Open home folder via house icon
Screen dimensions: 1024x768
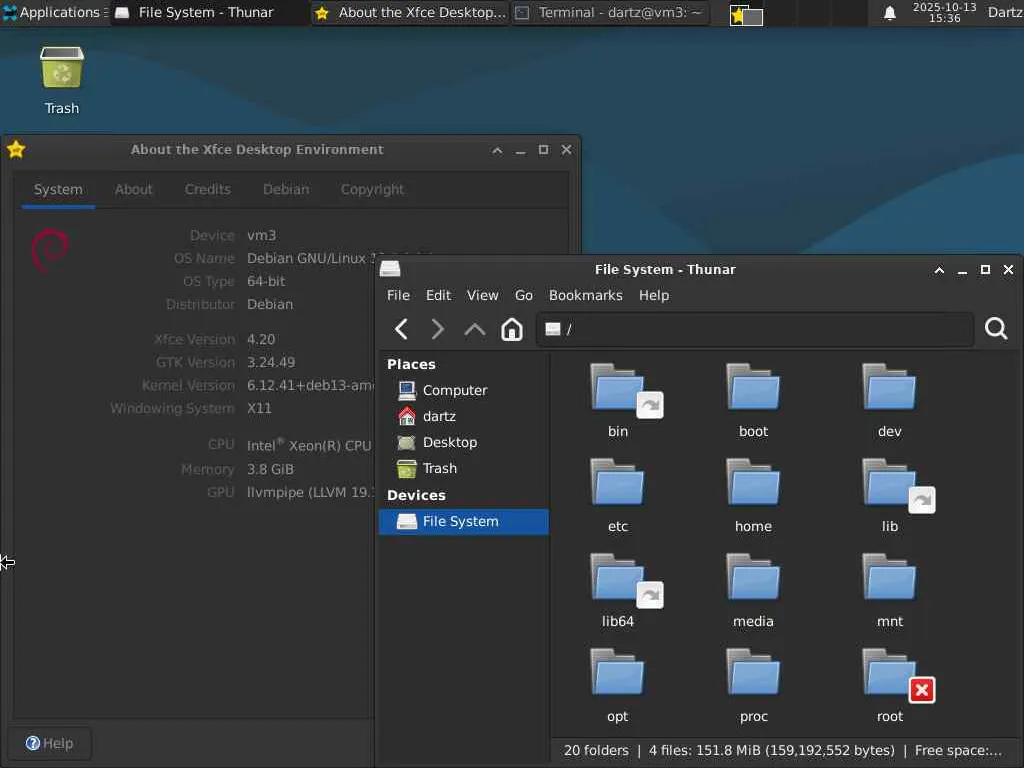[512, 329]
